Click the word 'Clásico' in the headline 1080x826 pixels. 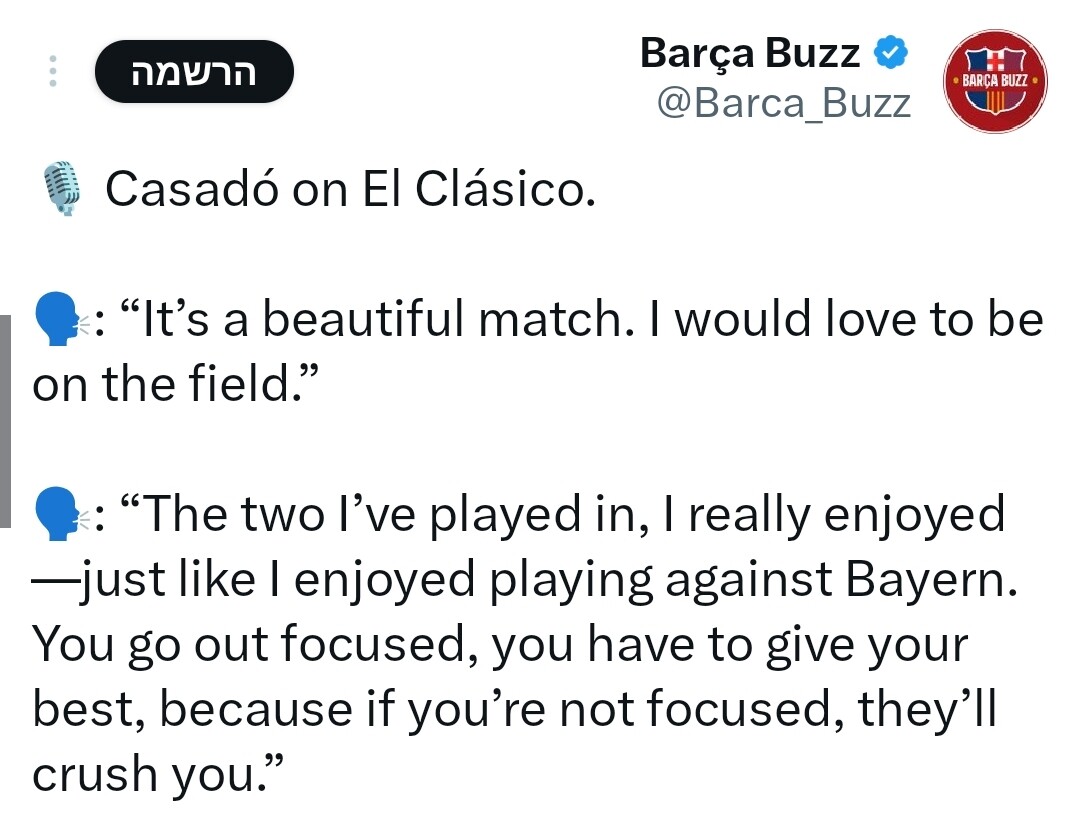(497, 189)
